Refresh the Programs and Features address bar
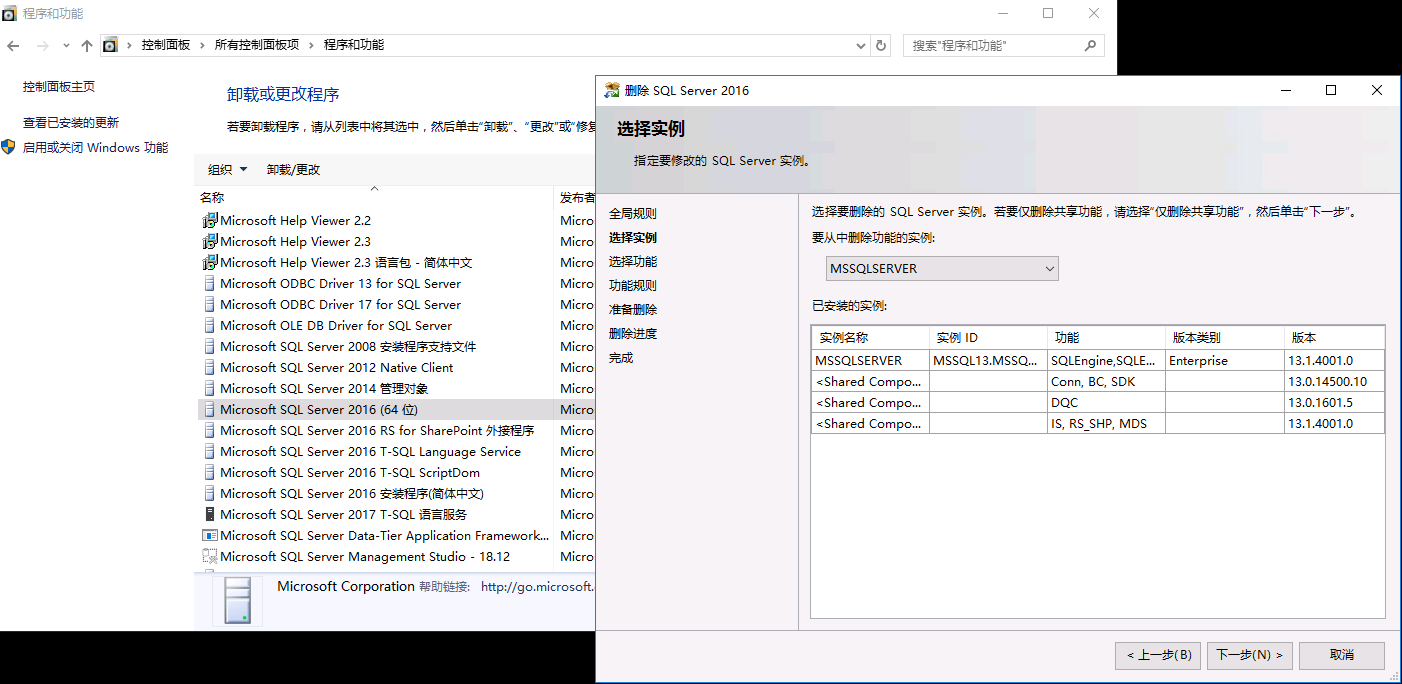This screenshot has height=684, width=1402. click(881, 45)
